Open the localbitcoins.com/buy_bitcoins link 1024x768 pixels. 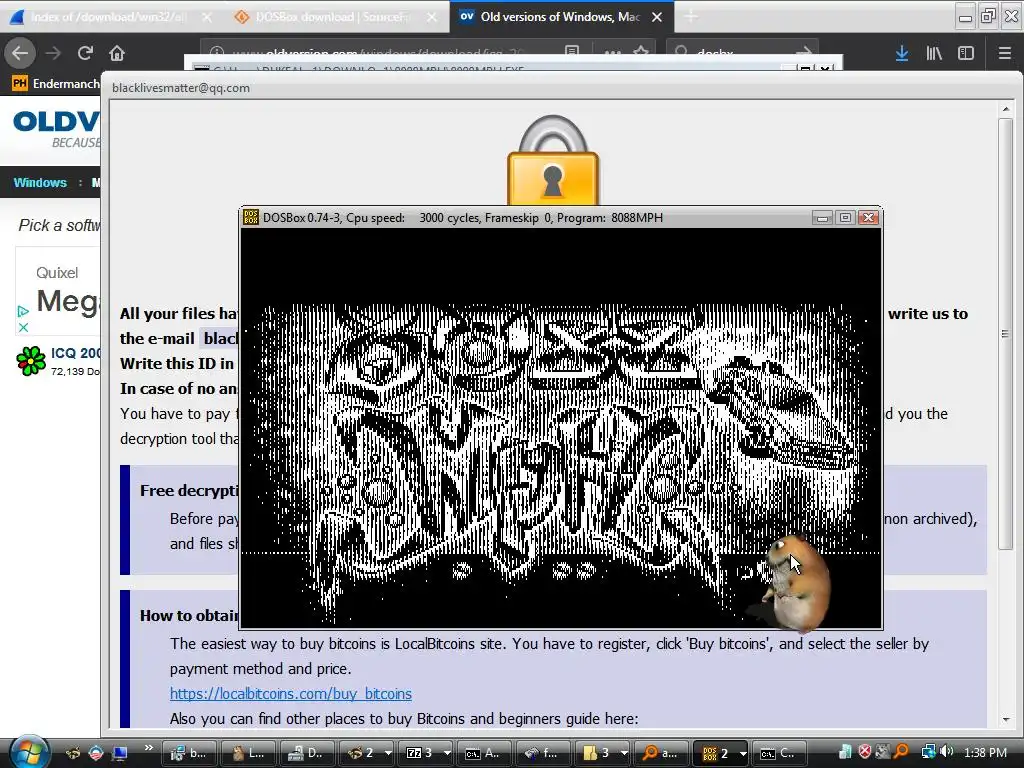pos(291,694)
